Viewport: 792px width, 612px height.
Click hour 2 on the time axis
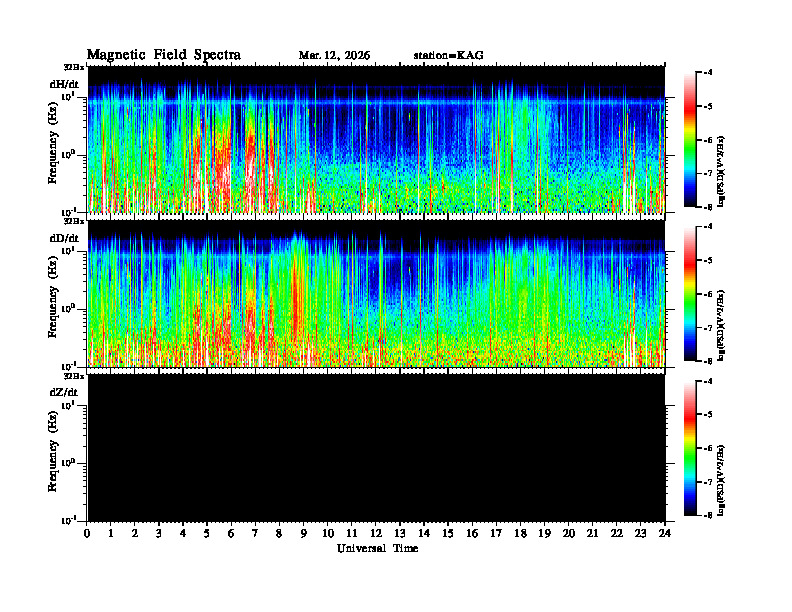pos(135,533)
